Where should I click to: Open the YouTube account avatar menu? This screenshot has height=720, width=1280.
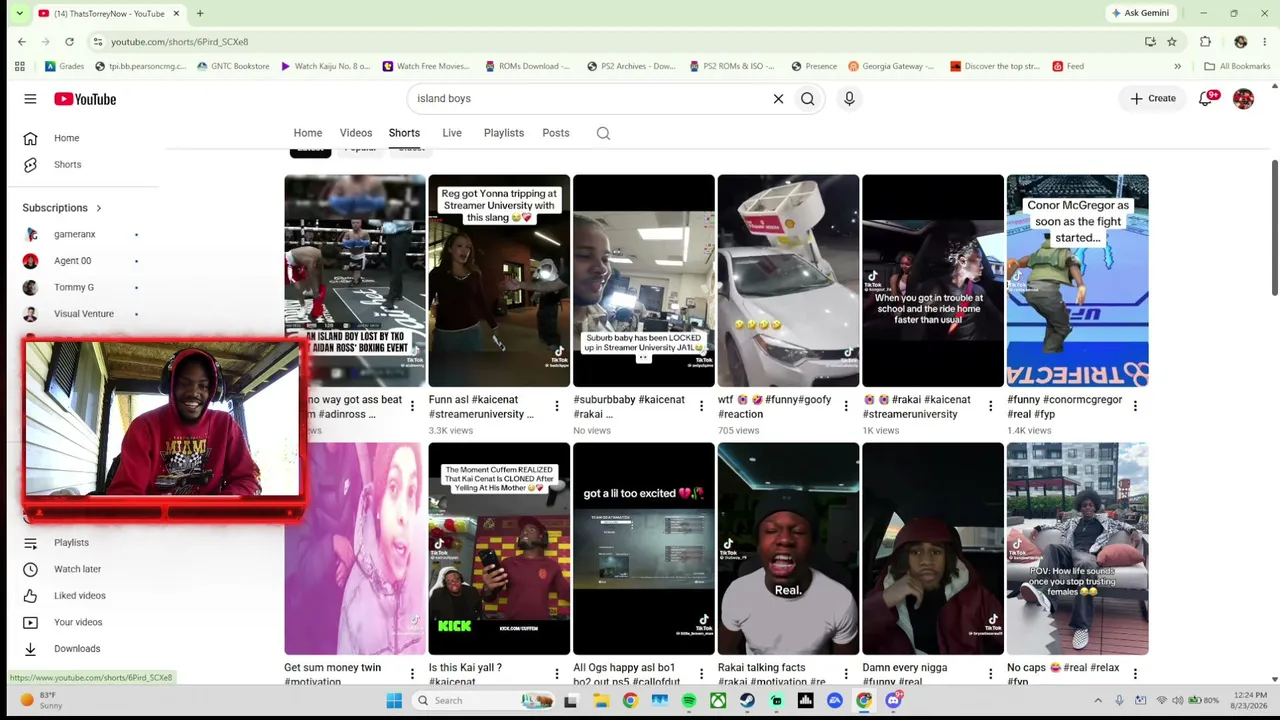[1243, 99]
